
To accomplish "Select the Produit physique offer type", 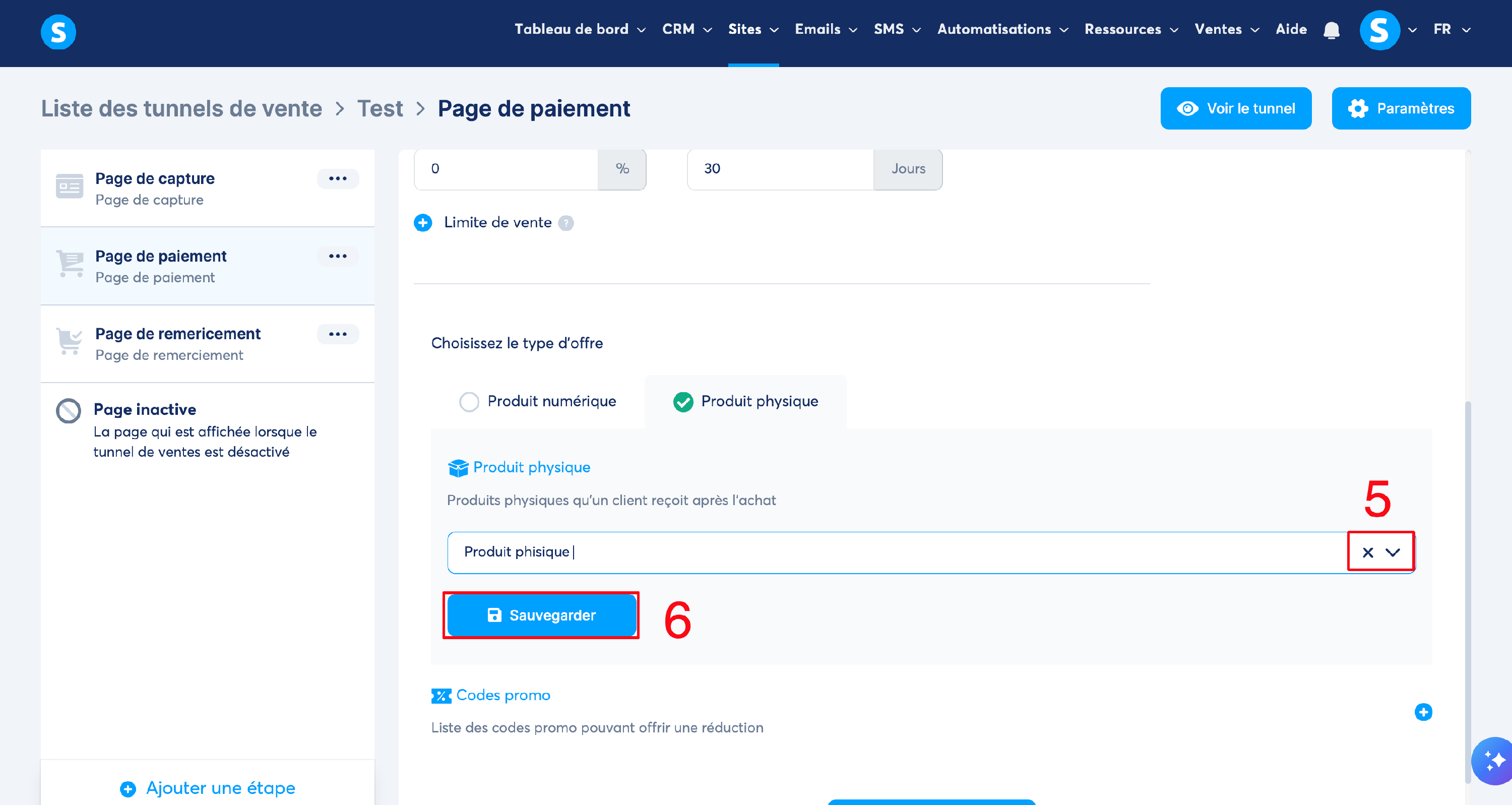I will coord(683,402).
